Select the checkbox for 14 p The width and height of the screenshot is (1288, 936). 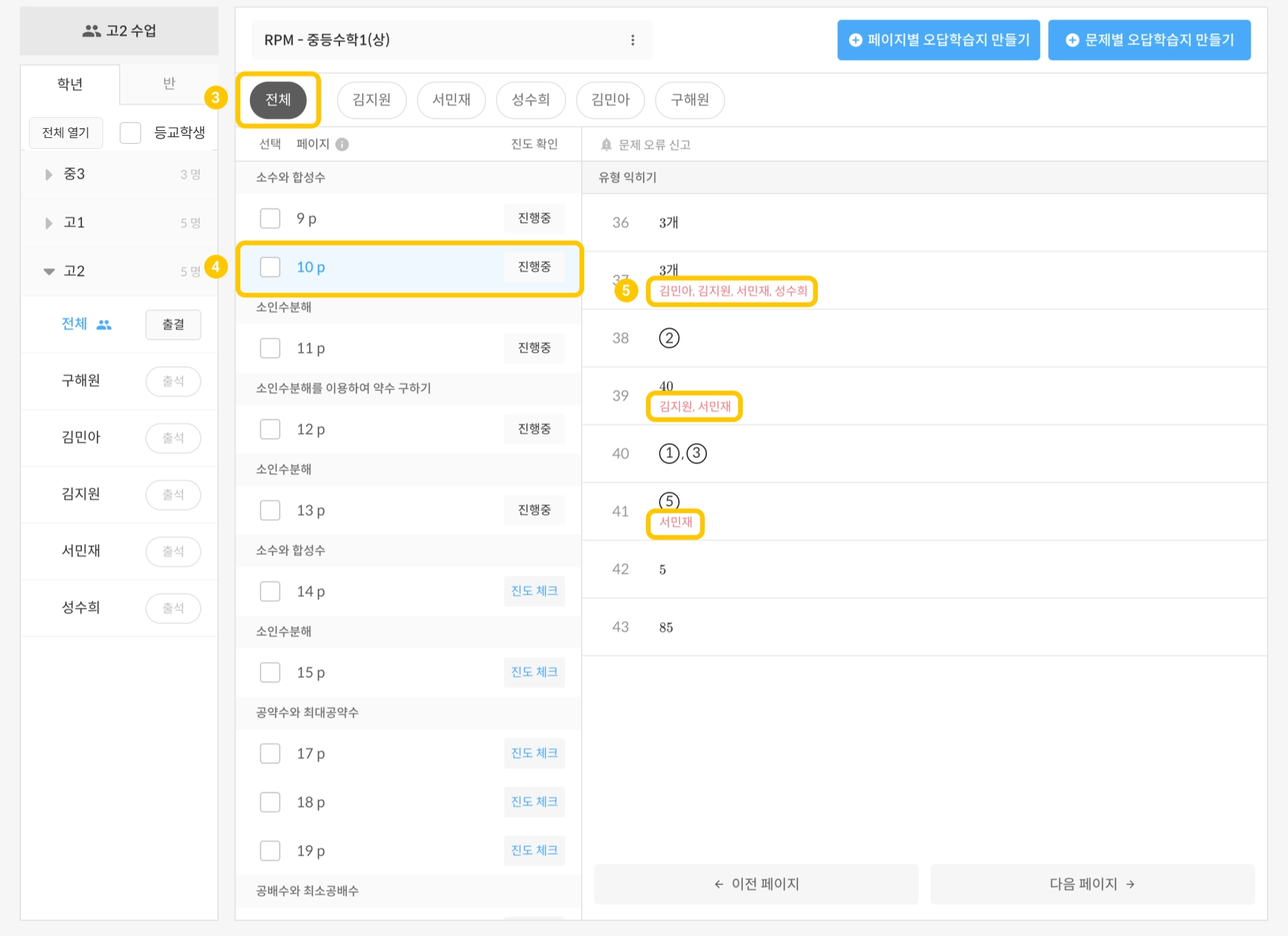(270, 591)
